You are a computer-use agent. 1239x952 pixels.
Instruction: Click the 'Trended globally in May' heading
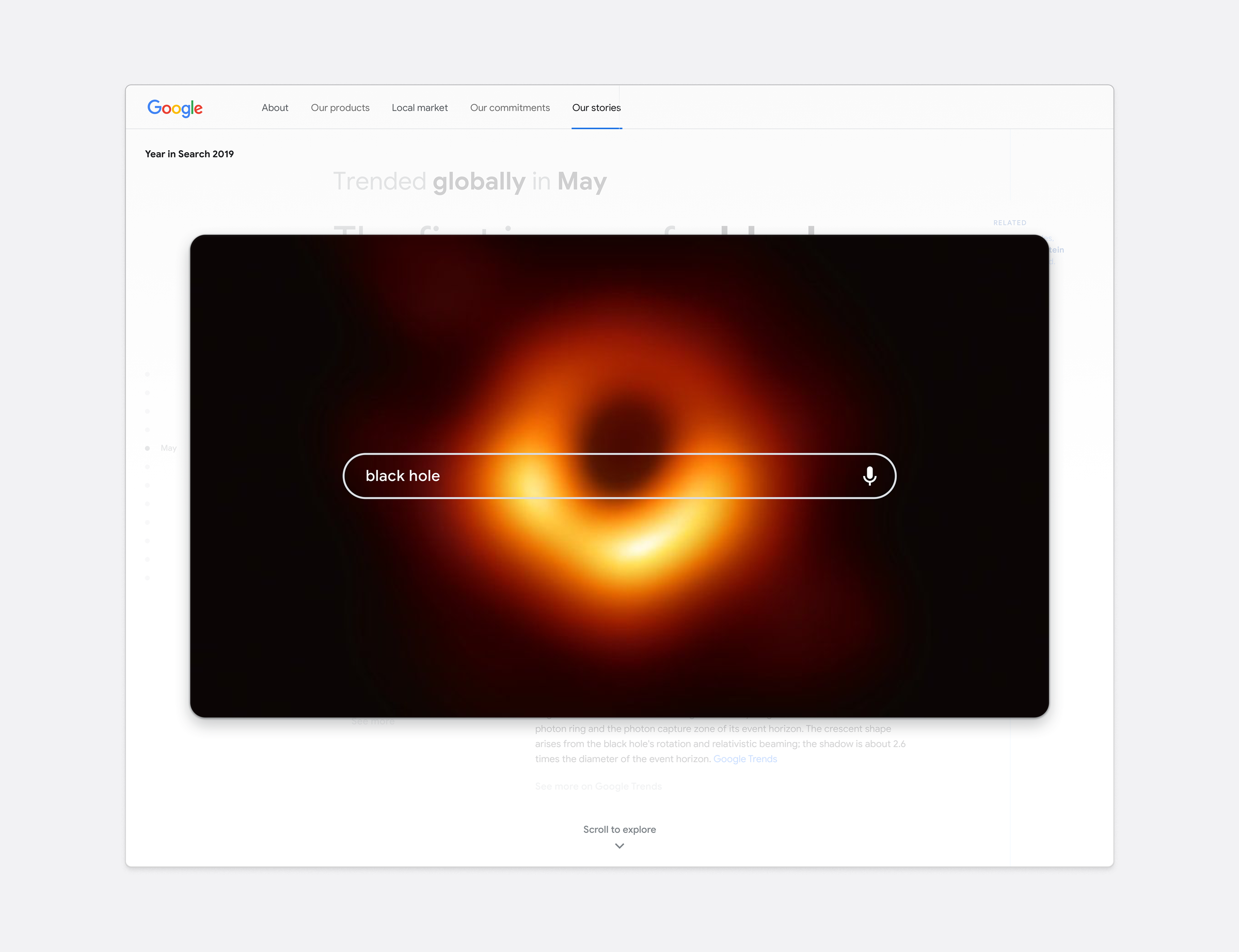click(x=469, y=182)
